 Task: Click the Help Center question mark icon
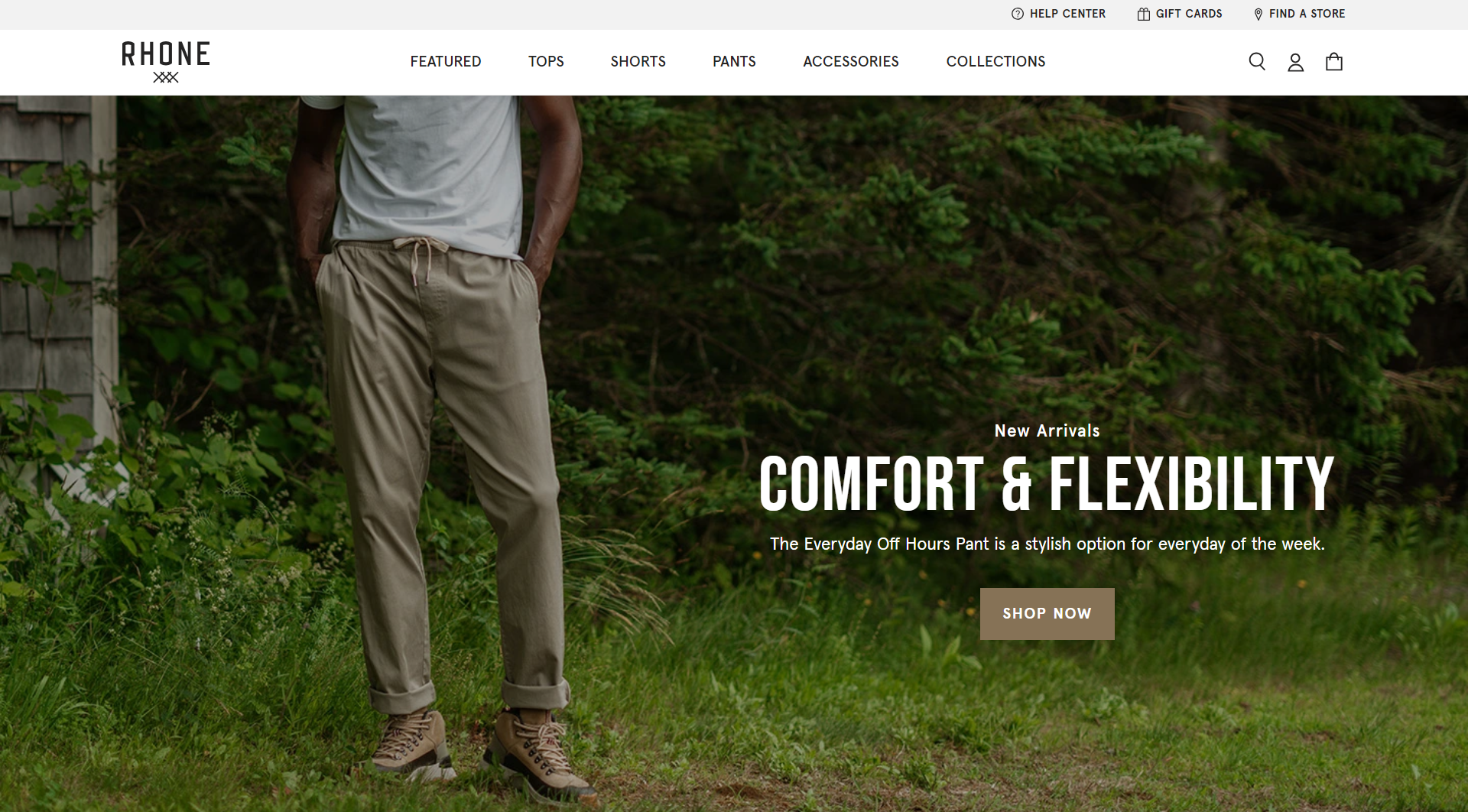coord(1018,14)
